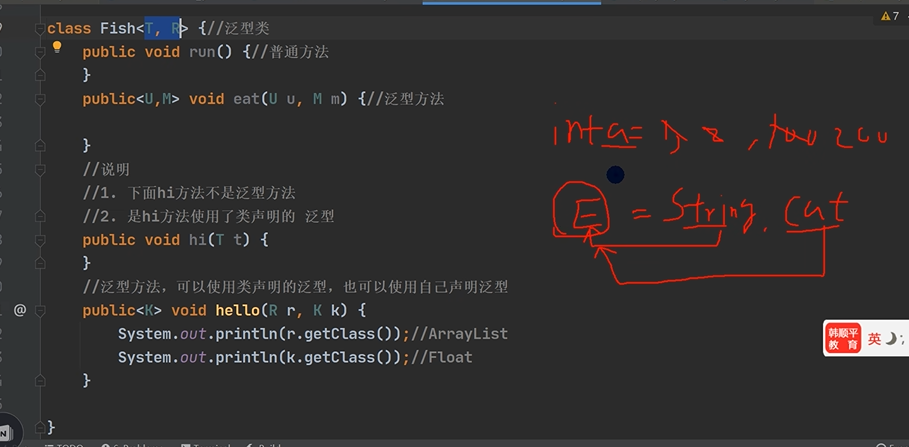Image resolution: width=909 pixels, height=447 pixels.
Task: Click r.getClass() call in first println
Action: (x=340, y=334)
